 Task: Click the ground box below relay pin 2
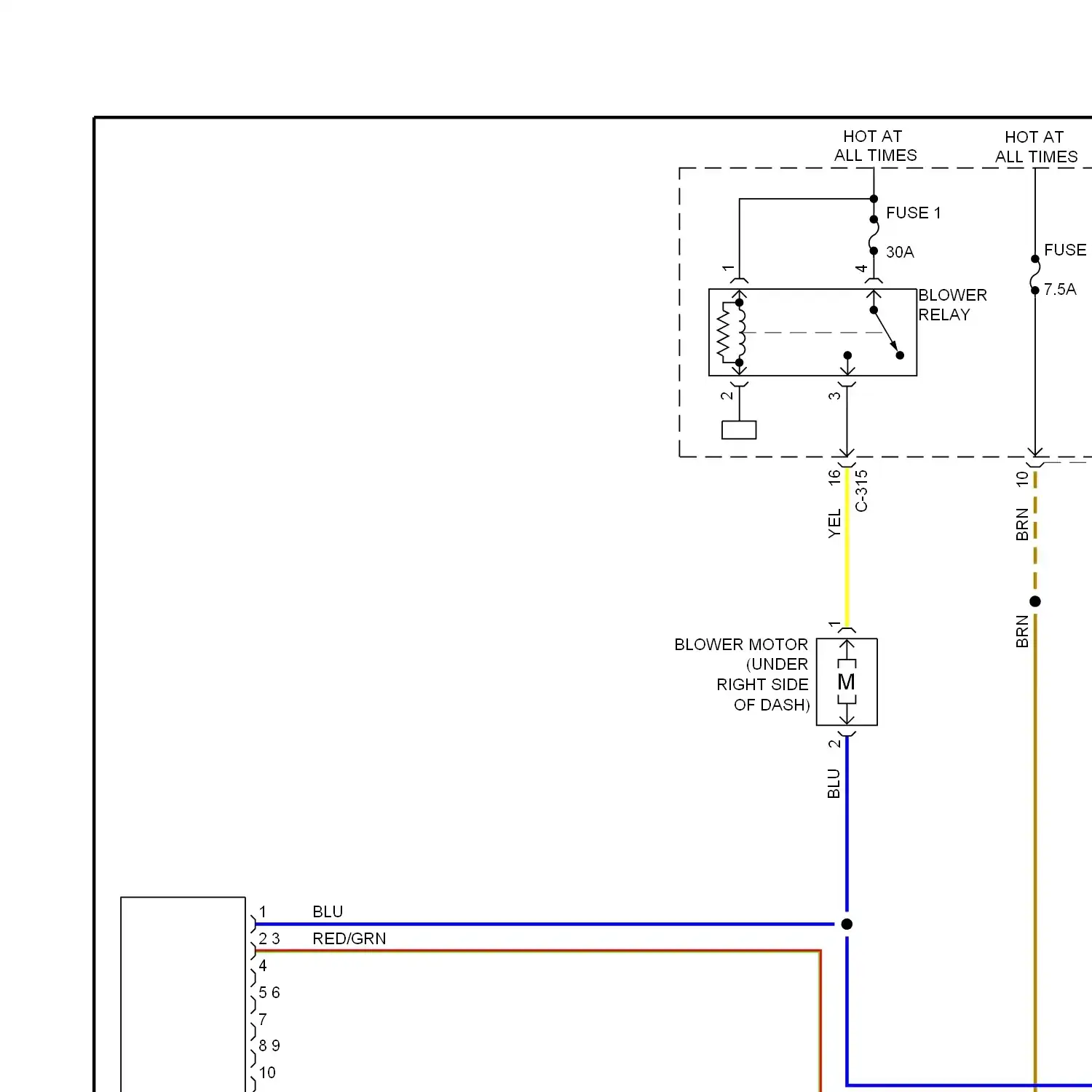click(x=739, y=430)
